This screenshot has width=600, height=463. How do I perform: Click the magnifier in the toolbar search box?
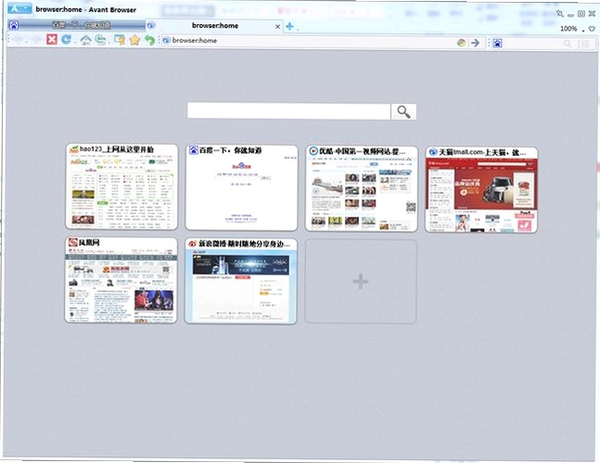point(568,44)
